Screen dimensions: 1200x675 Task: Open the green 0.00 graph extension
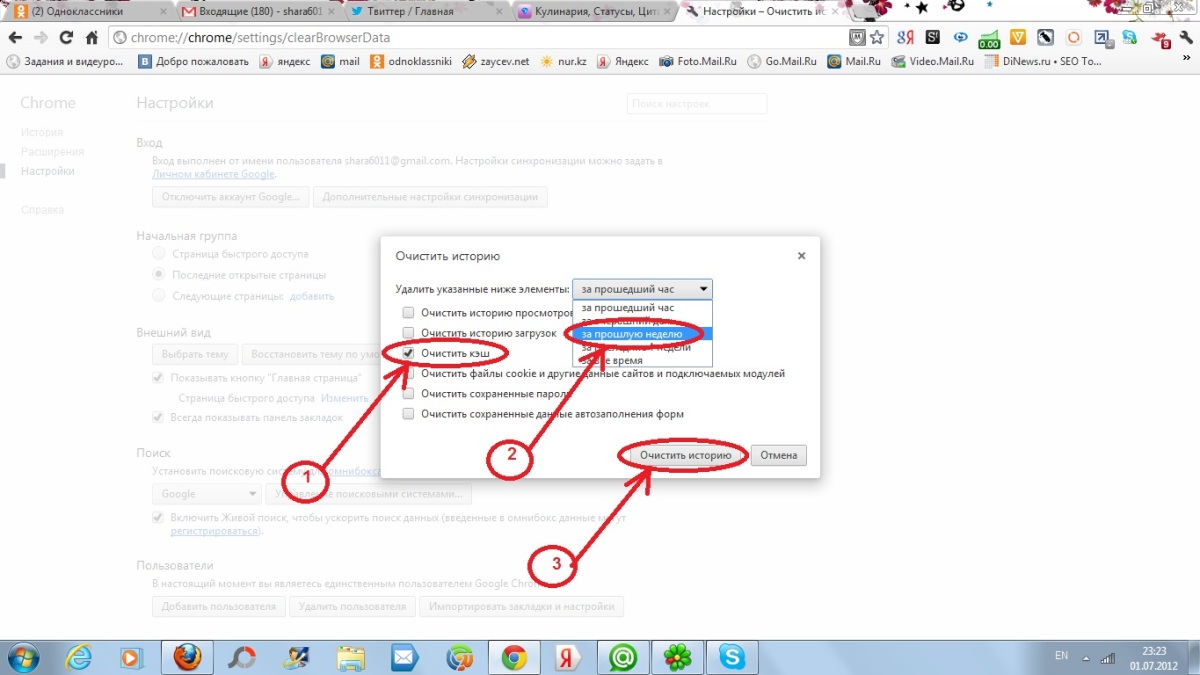989,39
